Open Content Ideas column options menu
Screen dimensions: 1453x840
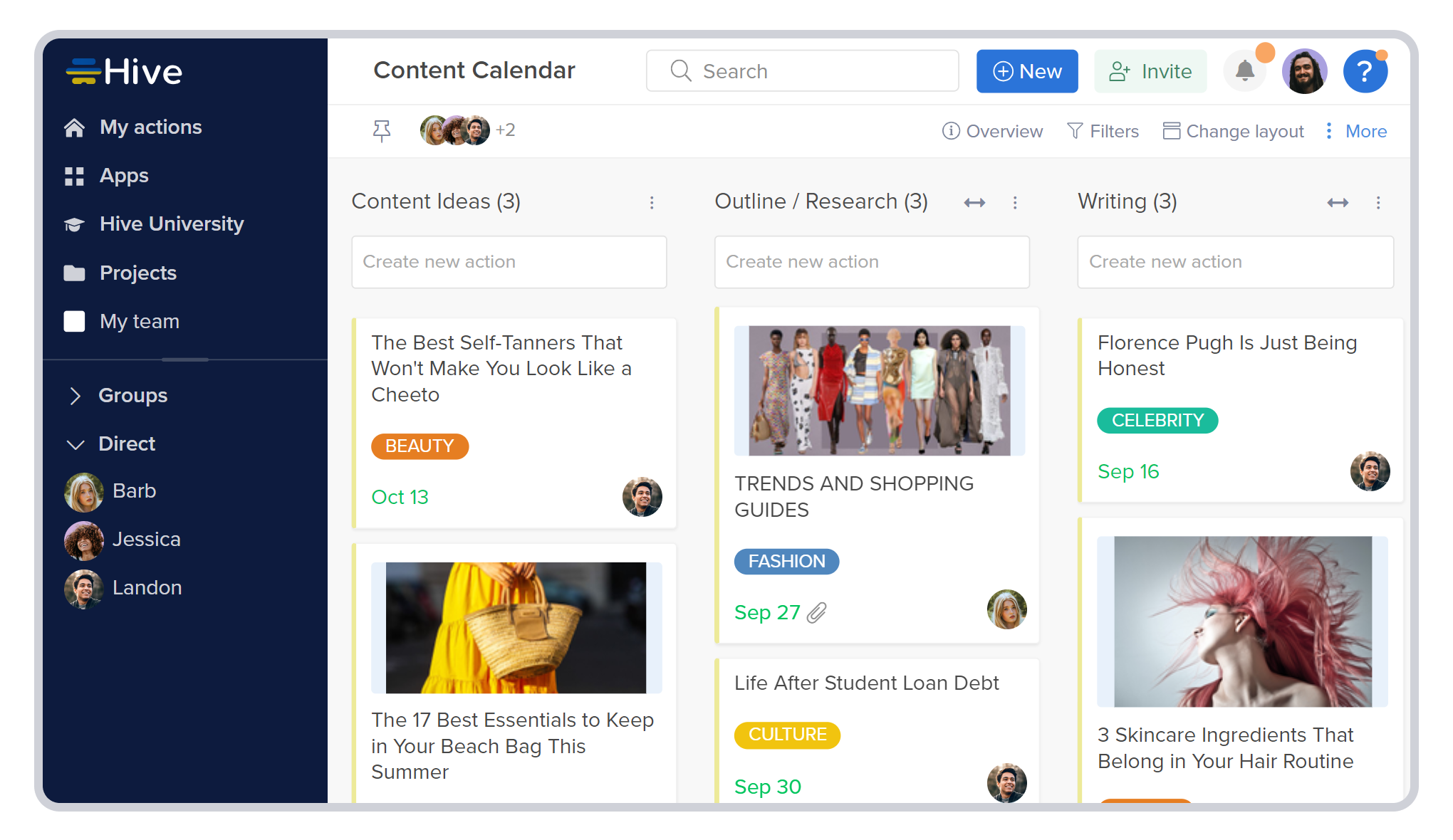pyautogui.click(x=652, y=203)
